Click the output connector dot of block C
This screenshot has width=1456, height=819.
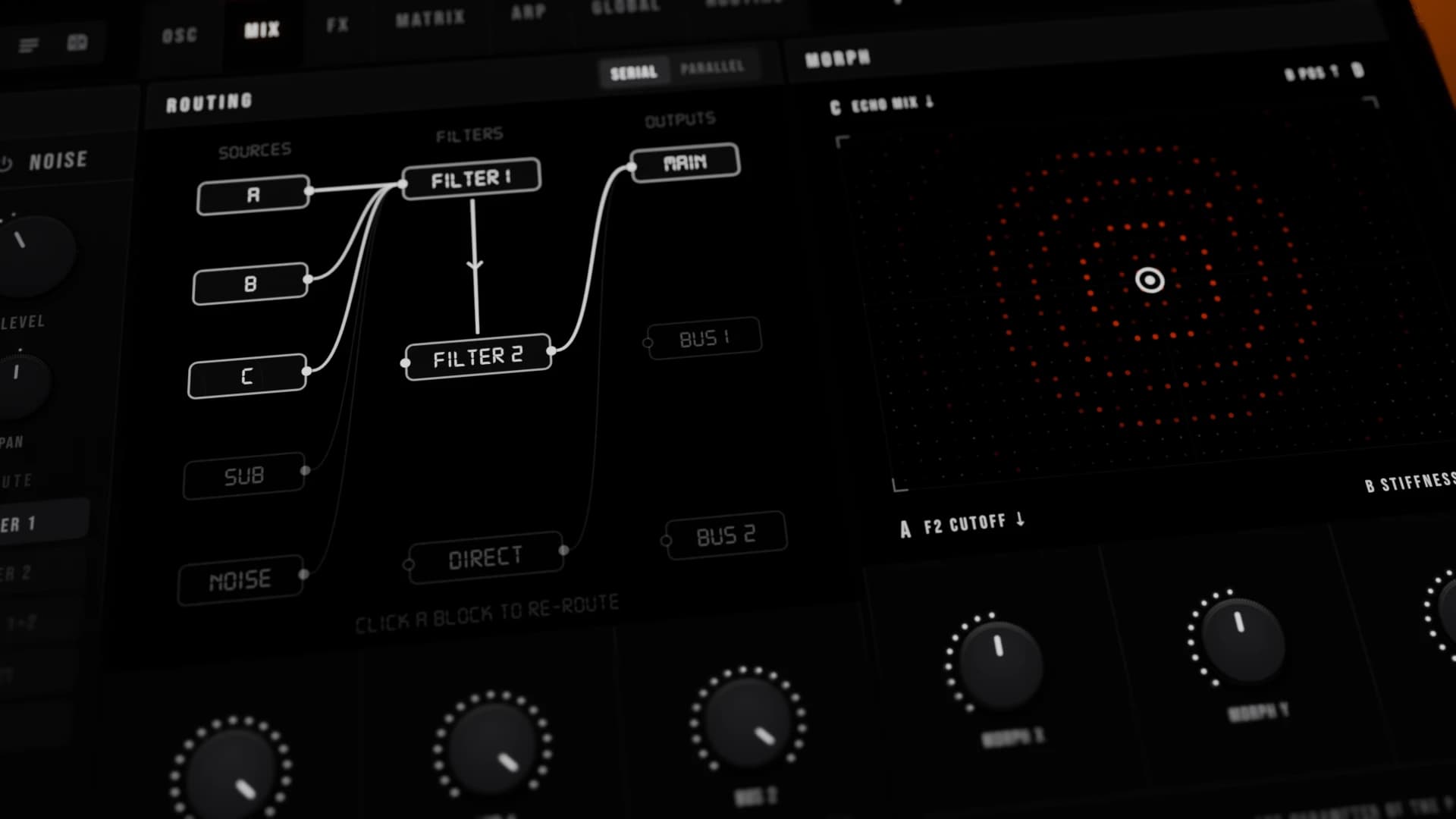click(x=306, y=371)
